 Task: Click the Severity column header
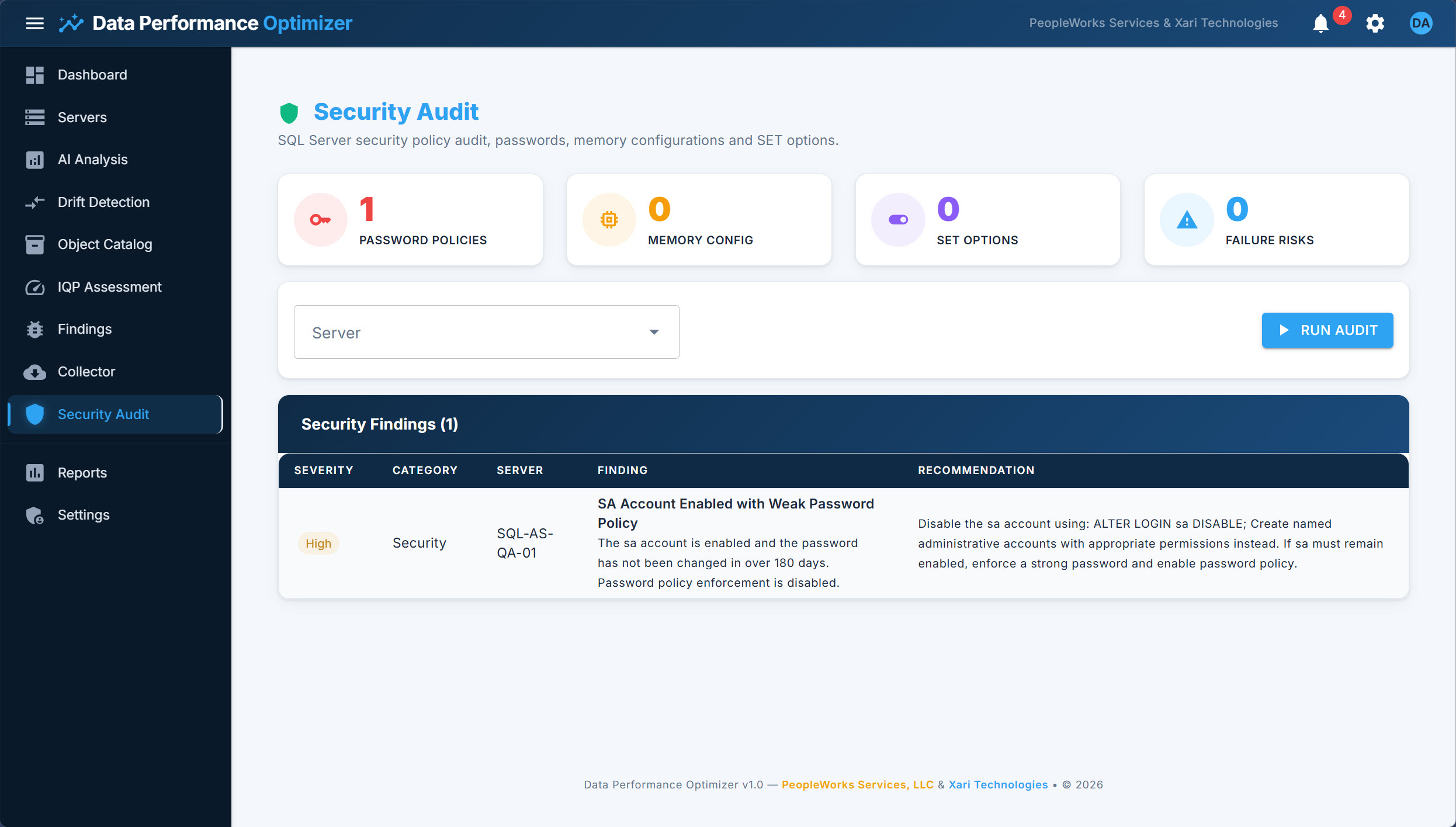coord(323,470)
